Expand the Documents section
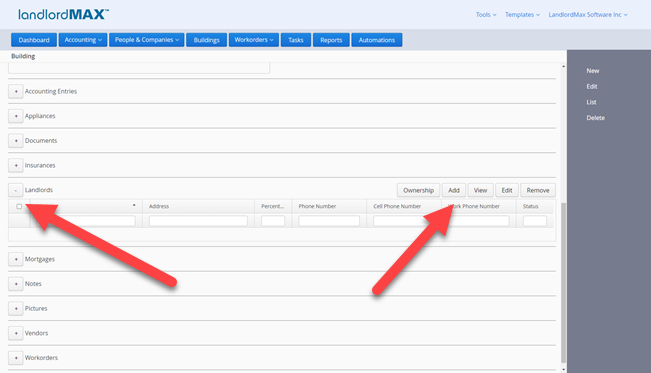Image resolution: width=651 pixels, height=373 pixels. point(16,141)
